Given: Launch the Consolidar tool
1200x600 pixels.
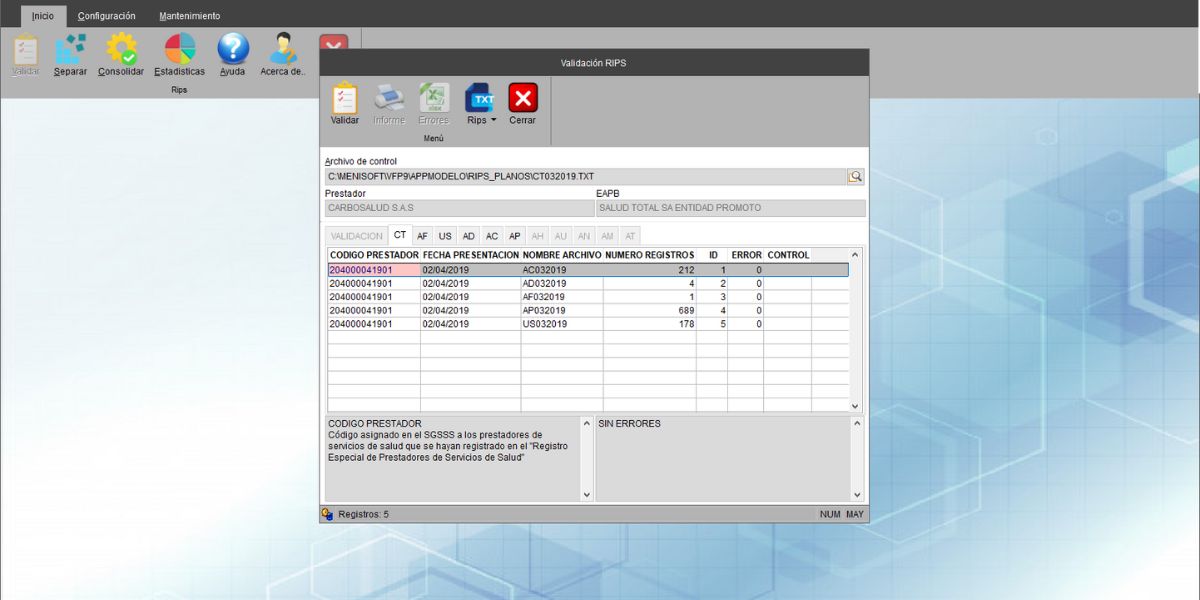Looking at the screenshot, I should [121, 54].
